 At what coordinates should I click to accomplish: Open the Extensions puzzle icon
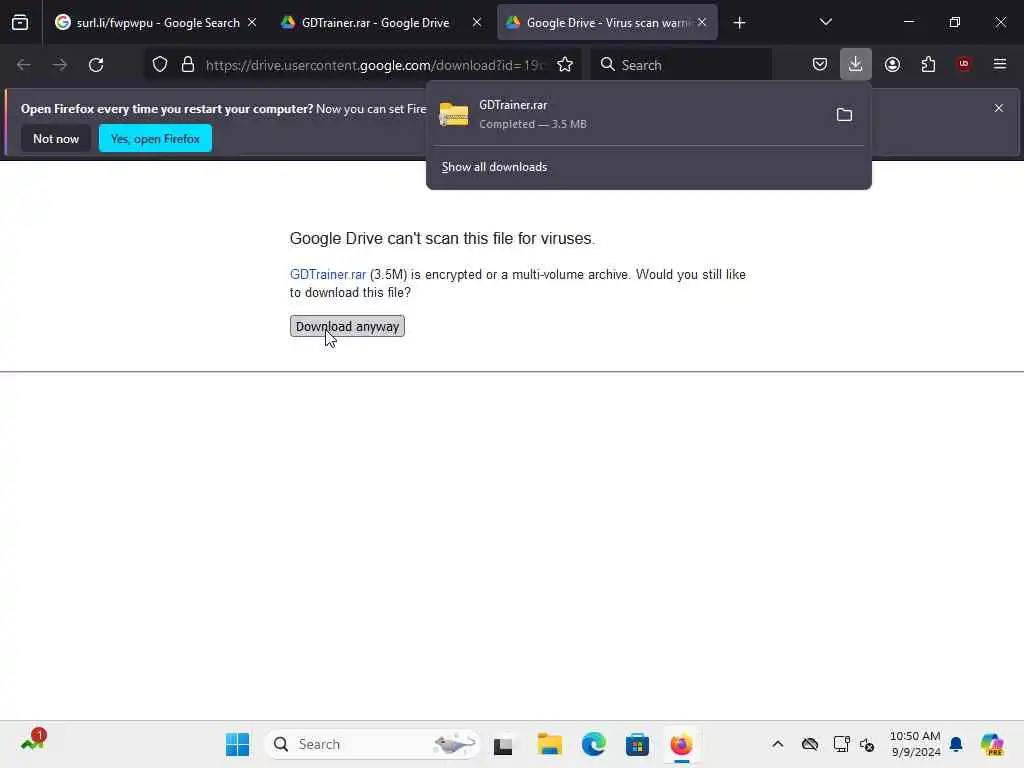pyautogui.click(x=928, y=65)
